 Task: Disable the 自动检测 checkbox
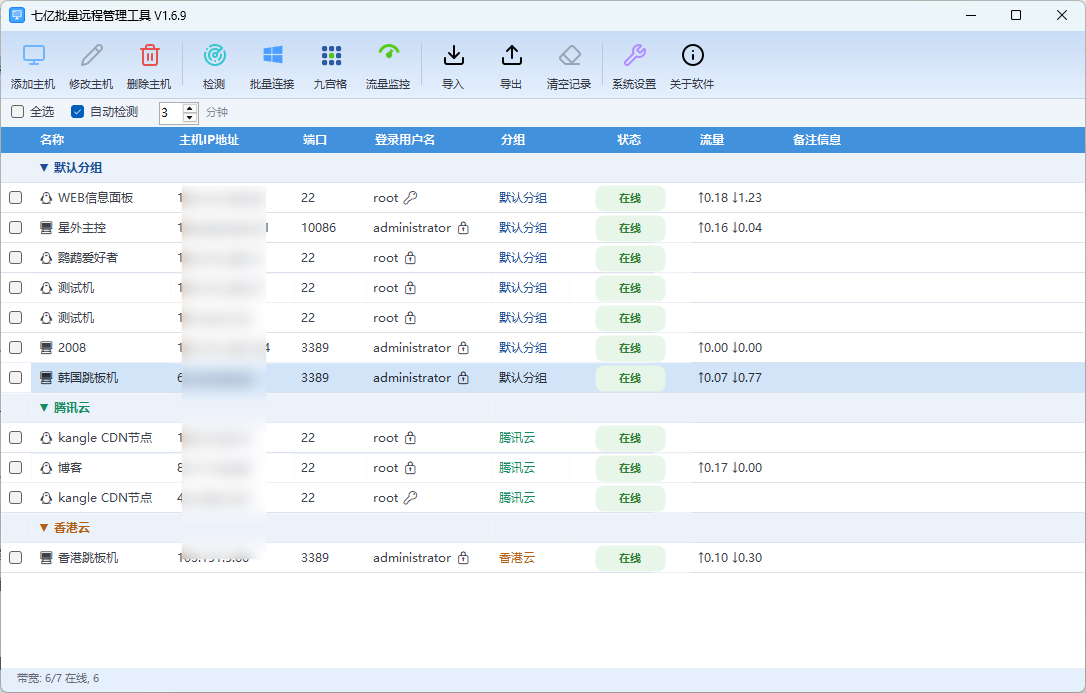click(78, 111)
